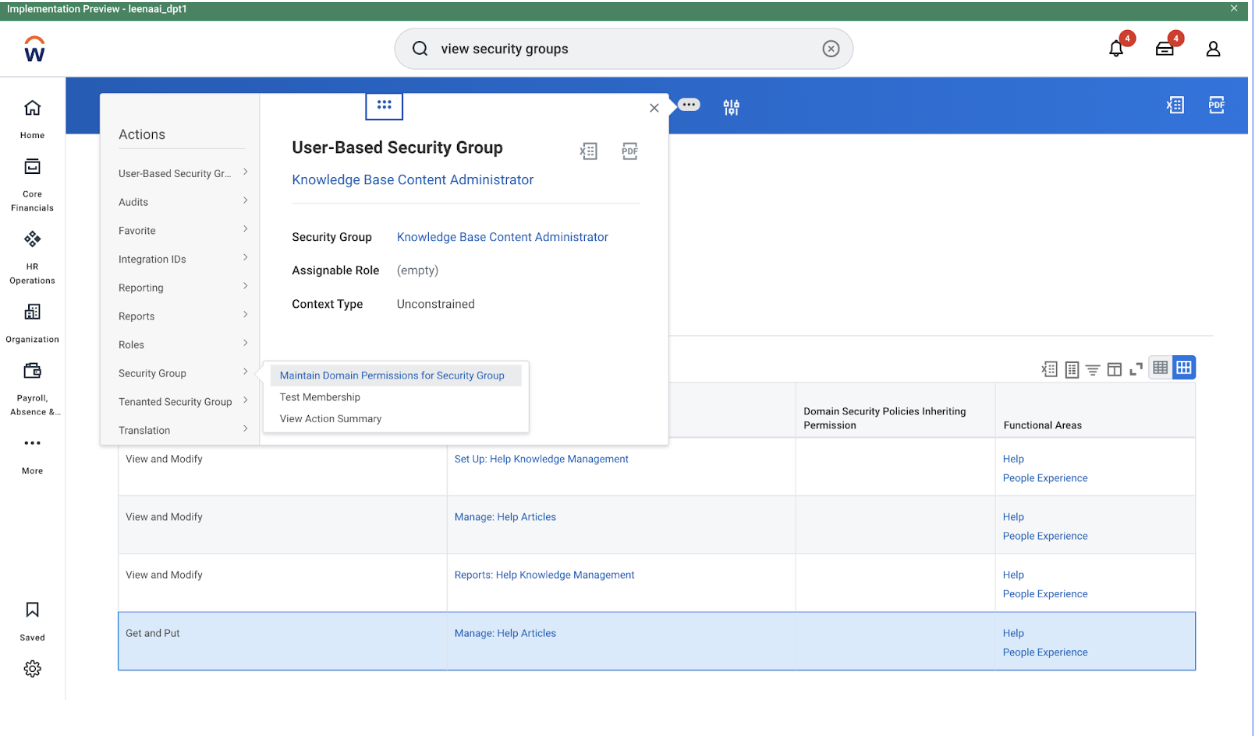Export page to PDF from blue header
Image resolution: width=1254 pixels, height=736 pixels.
point(1216,105)
